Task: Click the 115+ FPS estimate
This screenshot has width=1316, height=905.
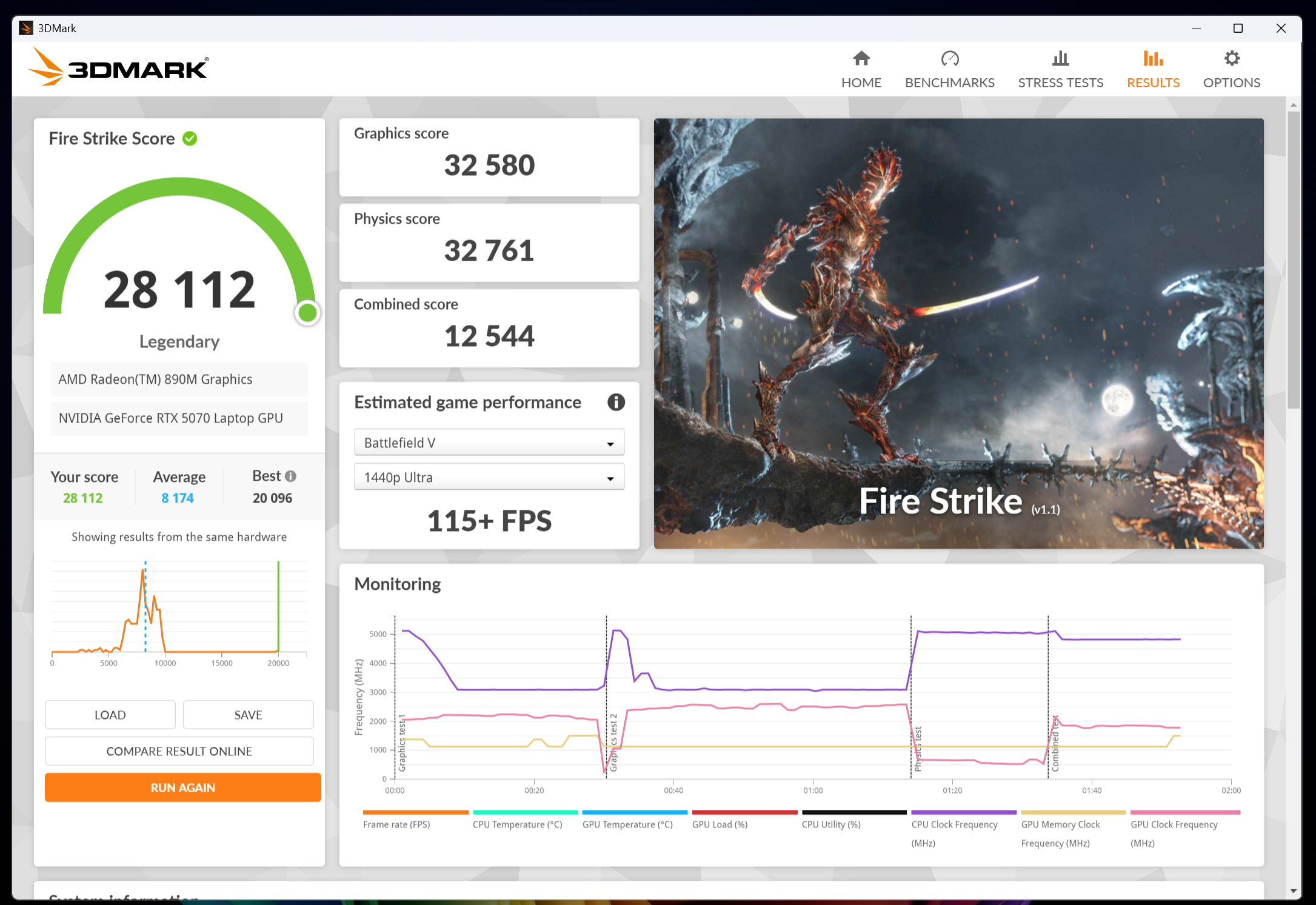Action: (489, 521)
